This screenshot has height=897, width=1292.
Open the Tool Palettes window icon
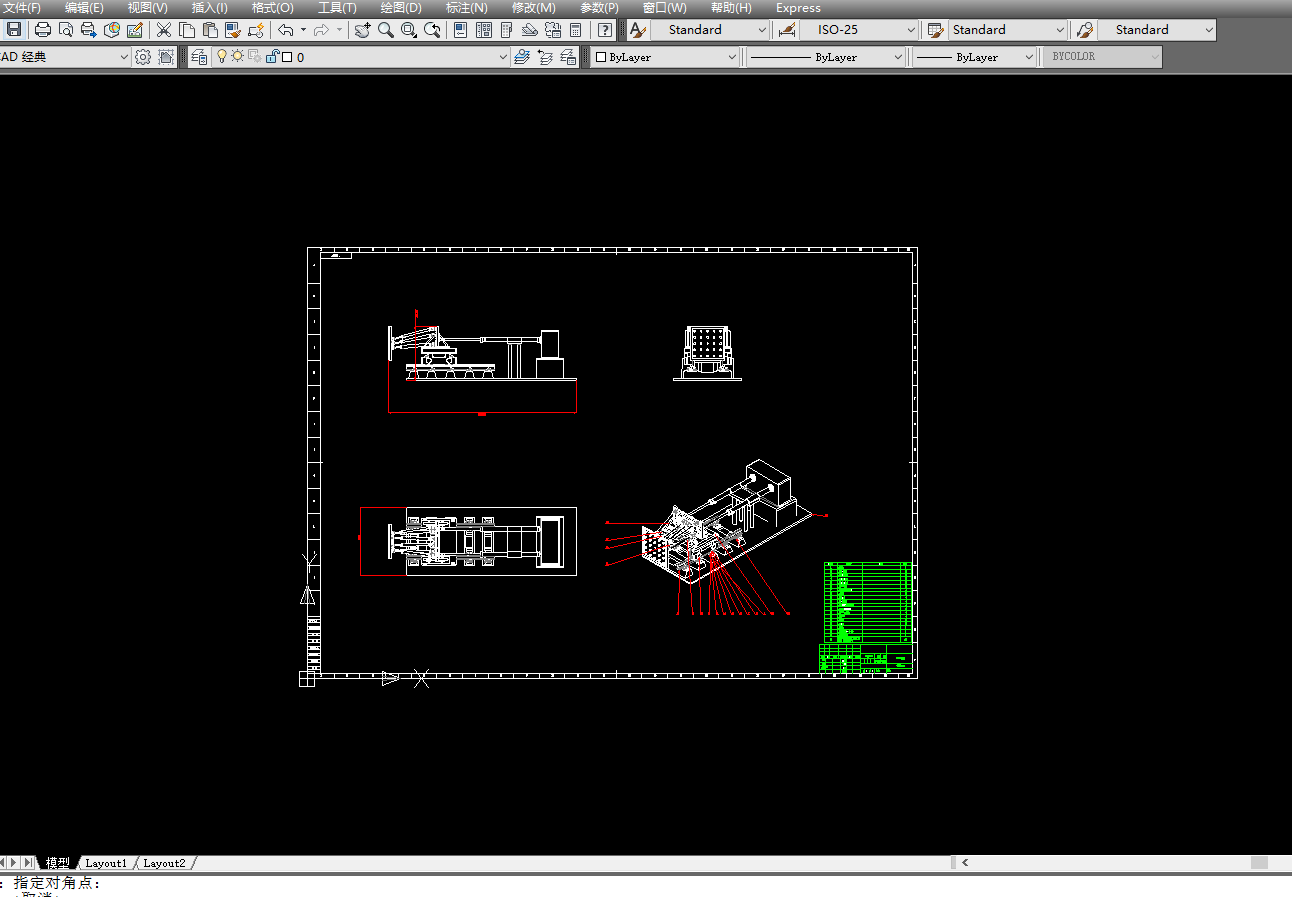click(x=507, y=30)
